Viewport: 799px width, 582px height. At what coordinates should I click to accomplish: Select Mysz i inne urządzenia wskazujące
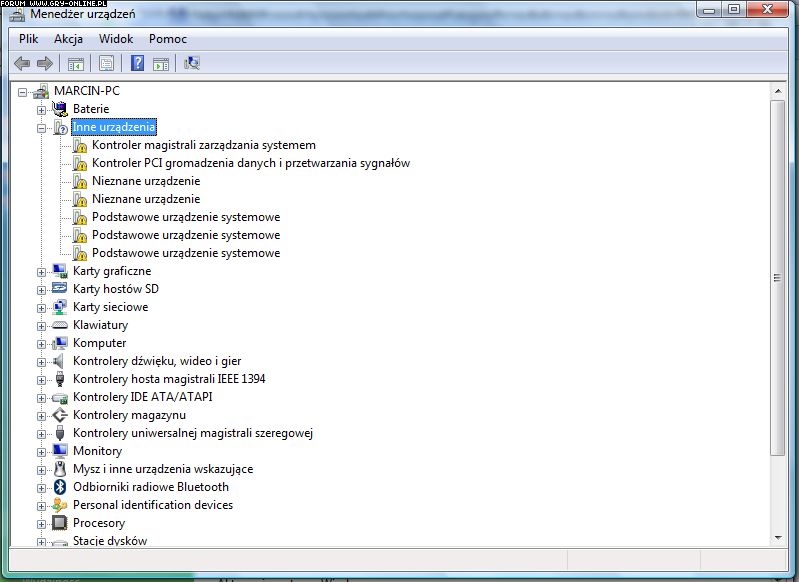[x=163, y=469]
